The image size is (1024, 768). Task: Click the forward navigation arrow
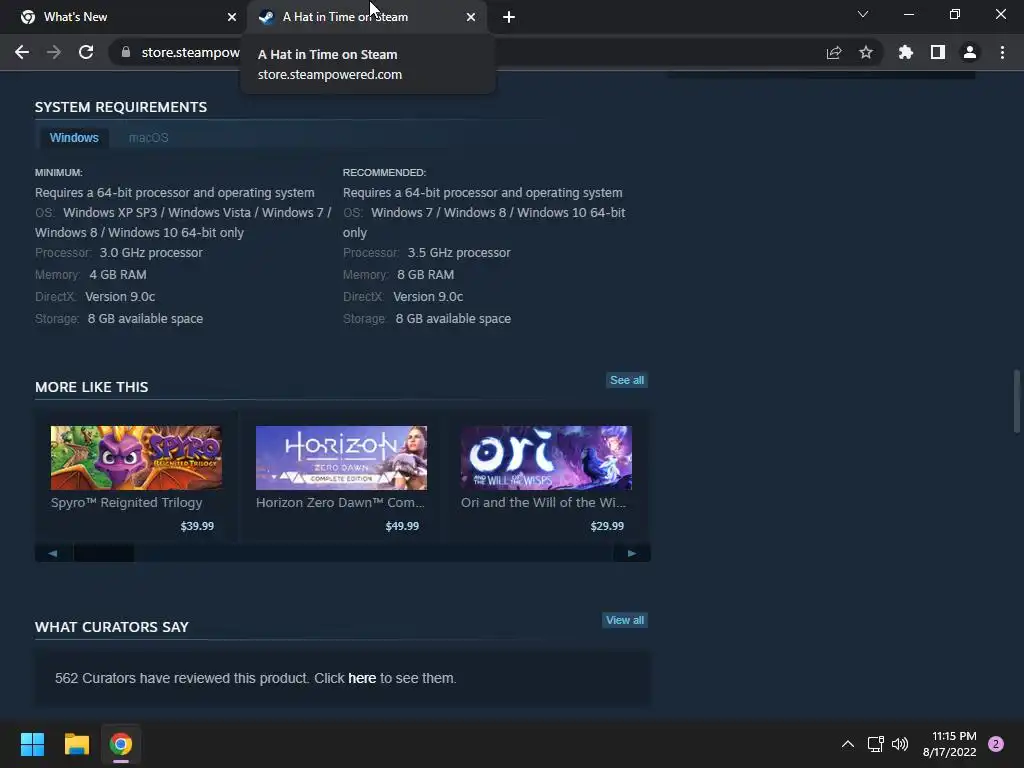54,52
